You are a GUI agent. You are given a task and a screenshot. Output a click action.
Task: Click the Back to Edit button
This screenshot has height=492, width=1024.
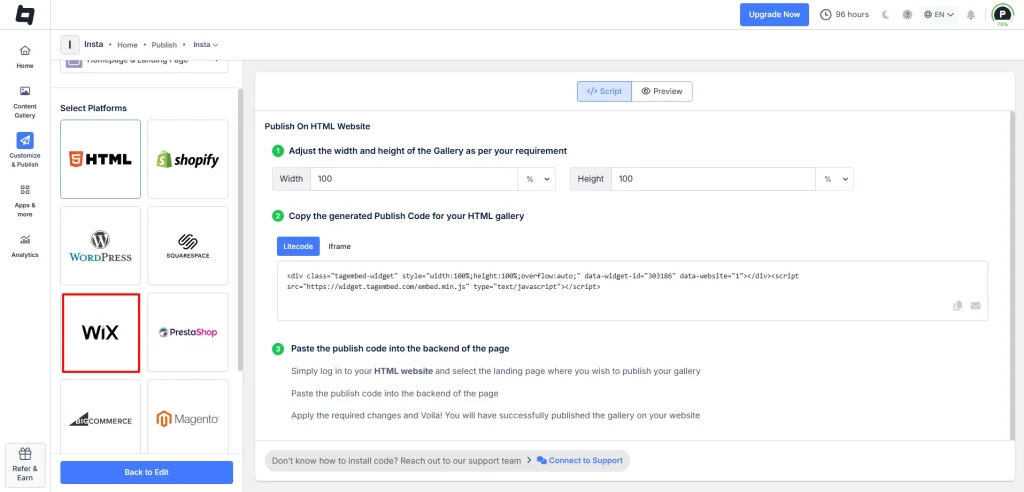146,472
